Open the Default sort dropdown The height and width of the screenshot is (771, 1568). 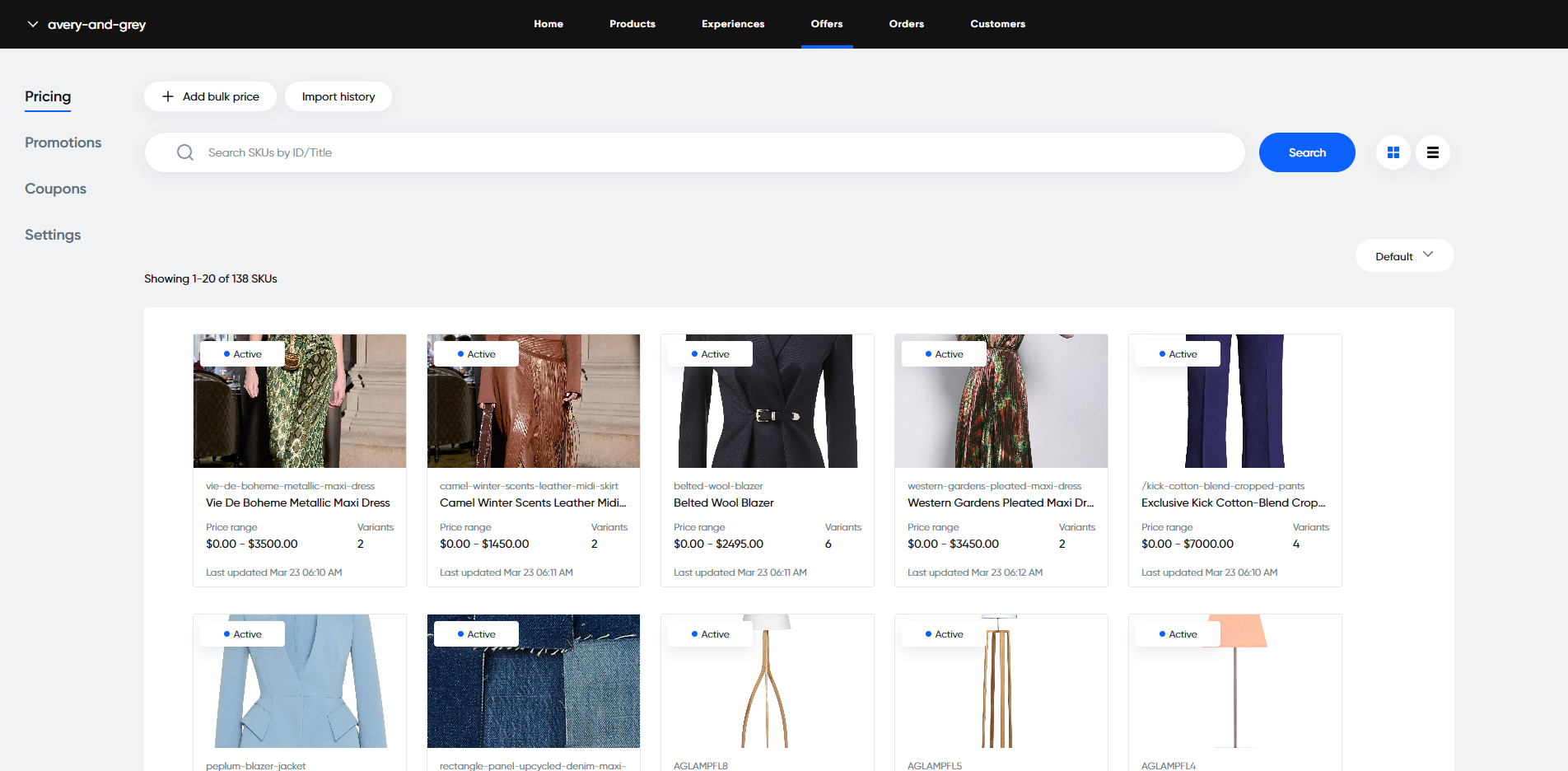[1404, 255]
